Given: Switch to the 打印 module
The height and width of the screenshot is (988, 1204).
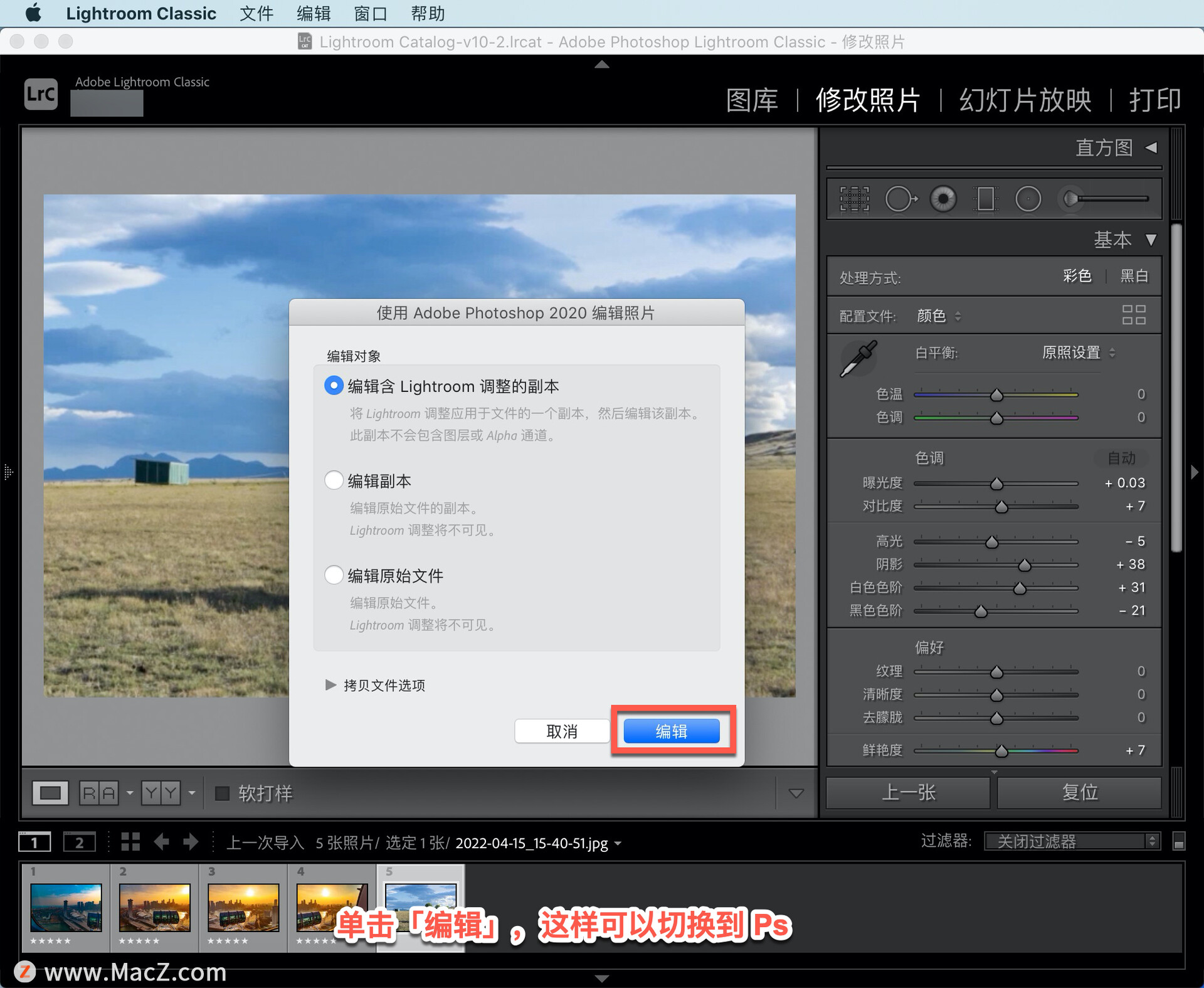Looking at the screenshot, I should pos(1154,100).
